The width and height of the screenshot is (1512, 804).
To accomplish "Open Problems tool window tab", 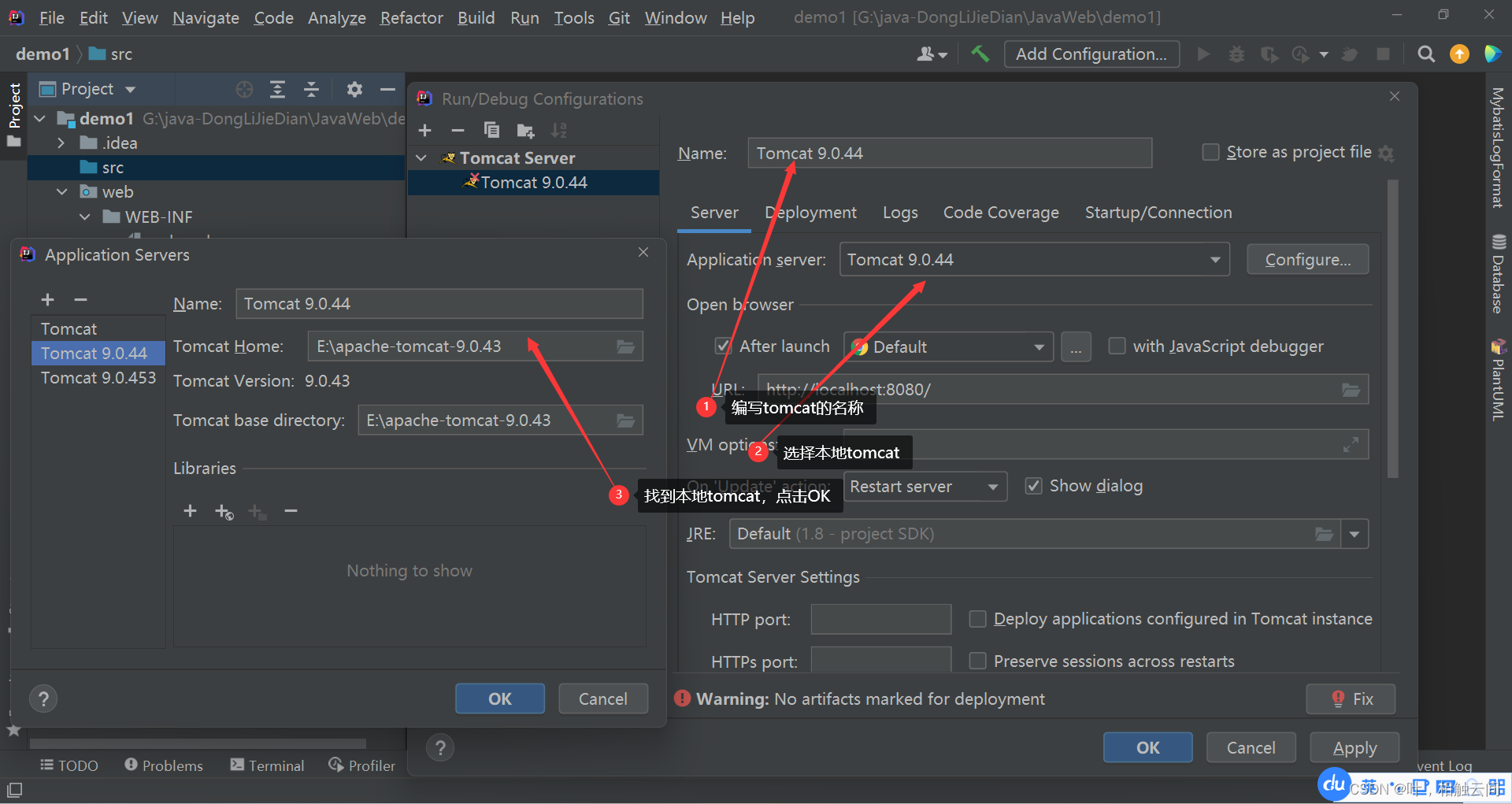I will [164, 765].
